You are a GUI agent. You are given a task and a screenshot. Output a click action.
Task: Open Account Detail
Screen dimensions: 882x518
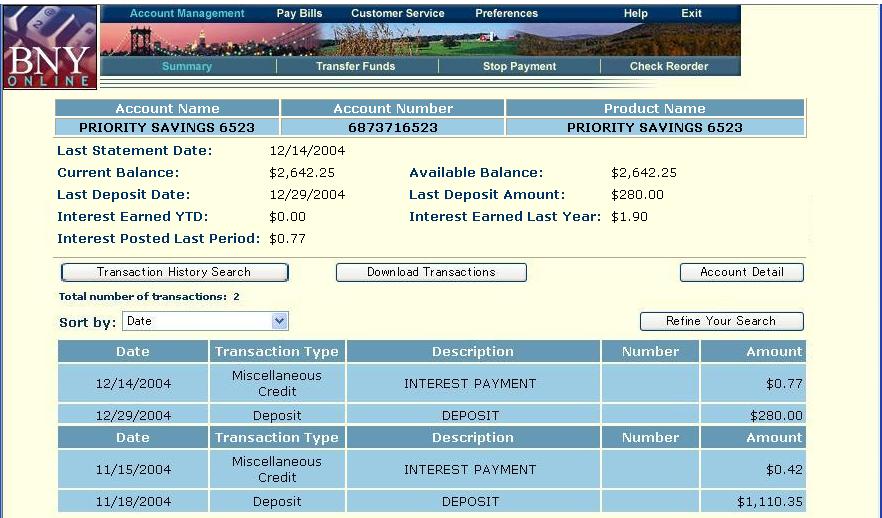tap(741, 272)
